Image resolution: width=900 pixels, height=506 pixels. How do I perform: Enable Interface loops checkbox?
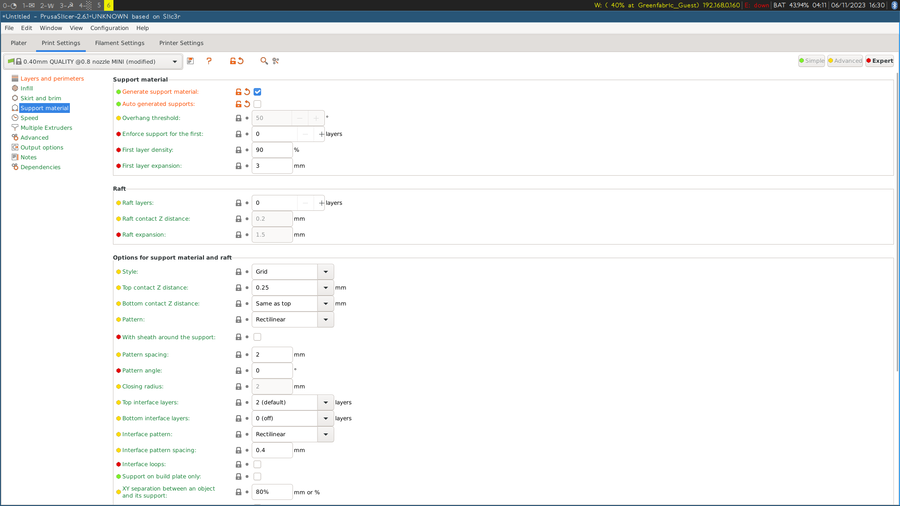[257, 464]
